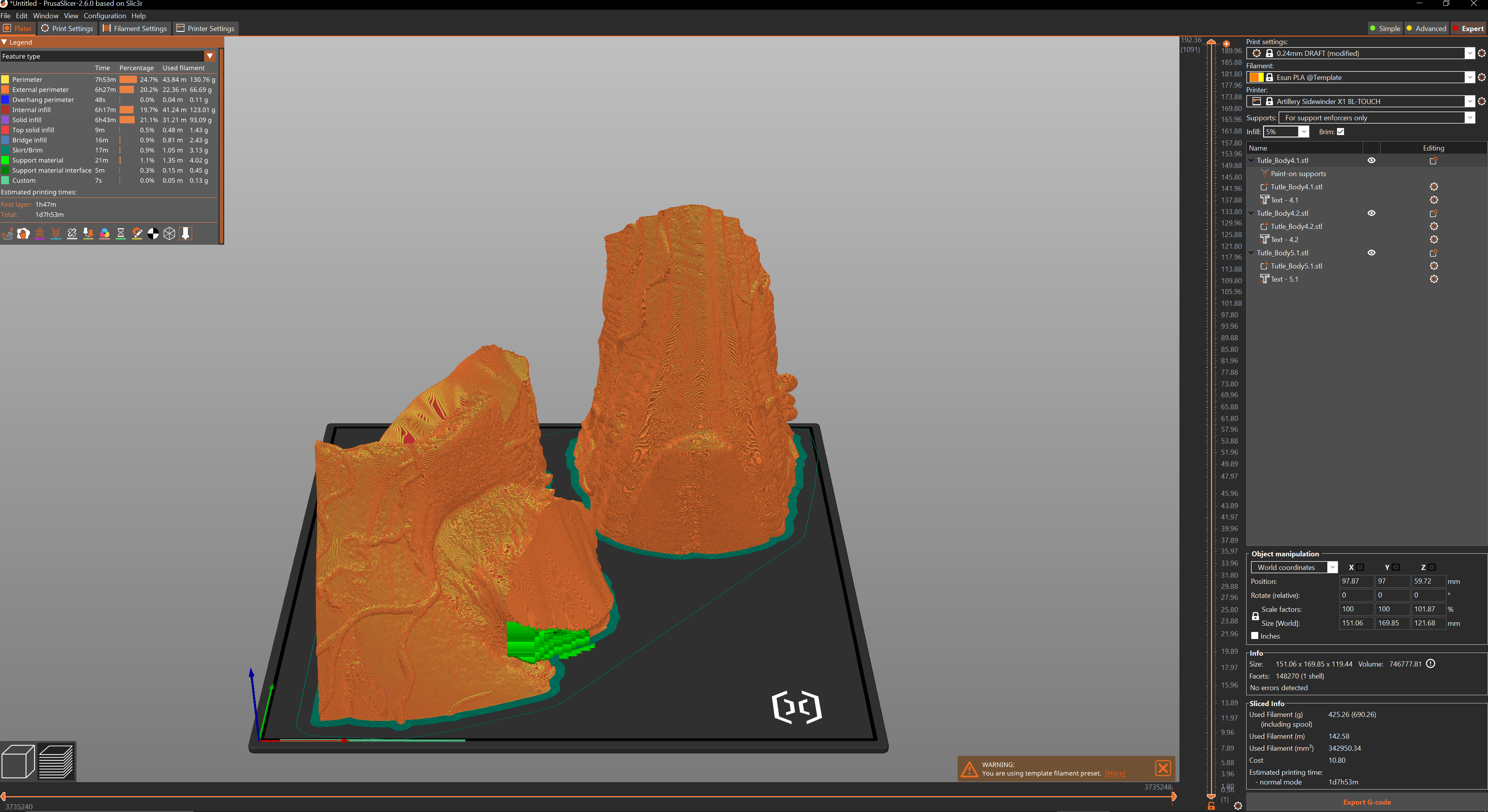
Task: Enable the Inches checkbox
Action: (1255, 635)
